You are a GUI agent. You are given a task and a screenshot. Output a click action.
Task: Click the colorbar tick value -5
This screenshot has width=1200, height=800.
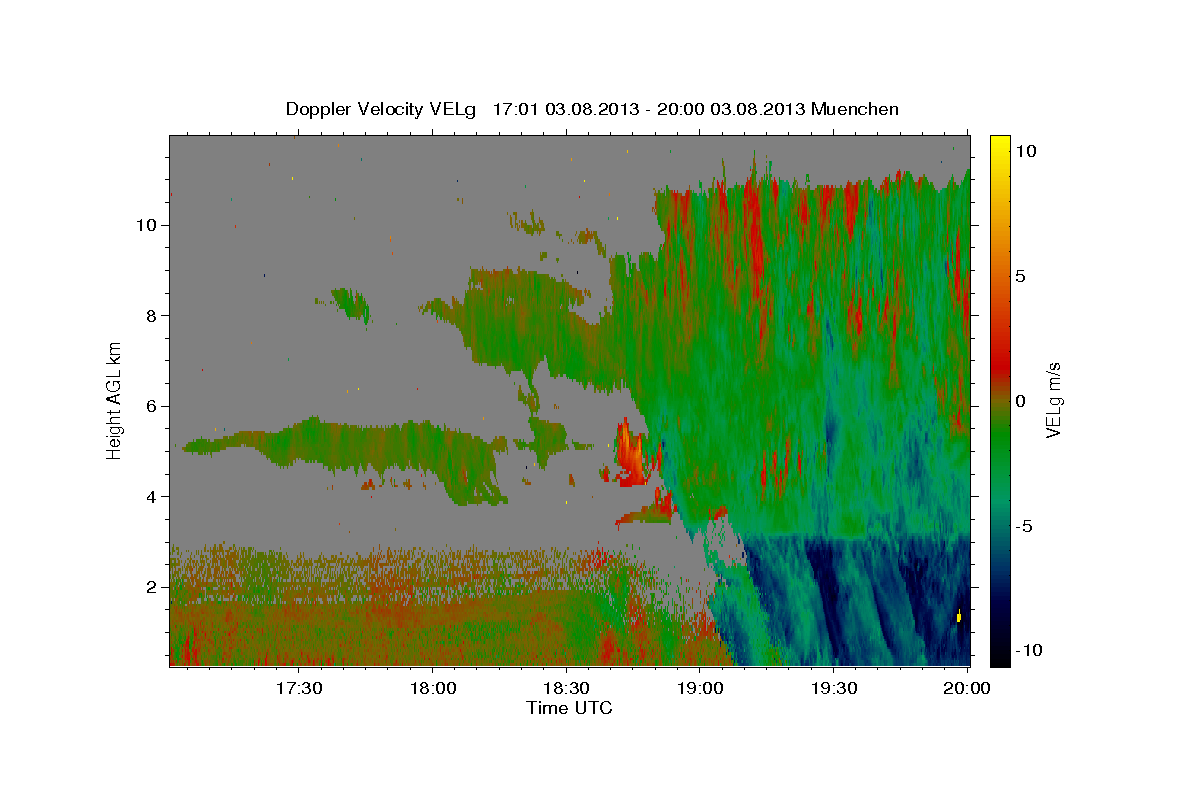[1026, 526]
